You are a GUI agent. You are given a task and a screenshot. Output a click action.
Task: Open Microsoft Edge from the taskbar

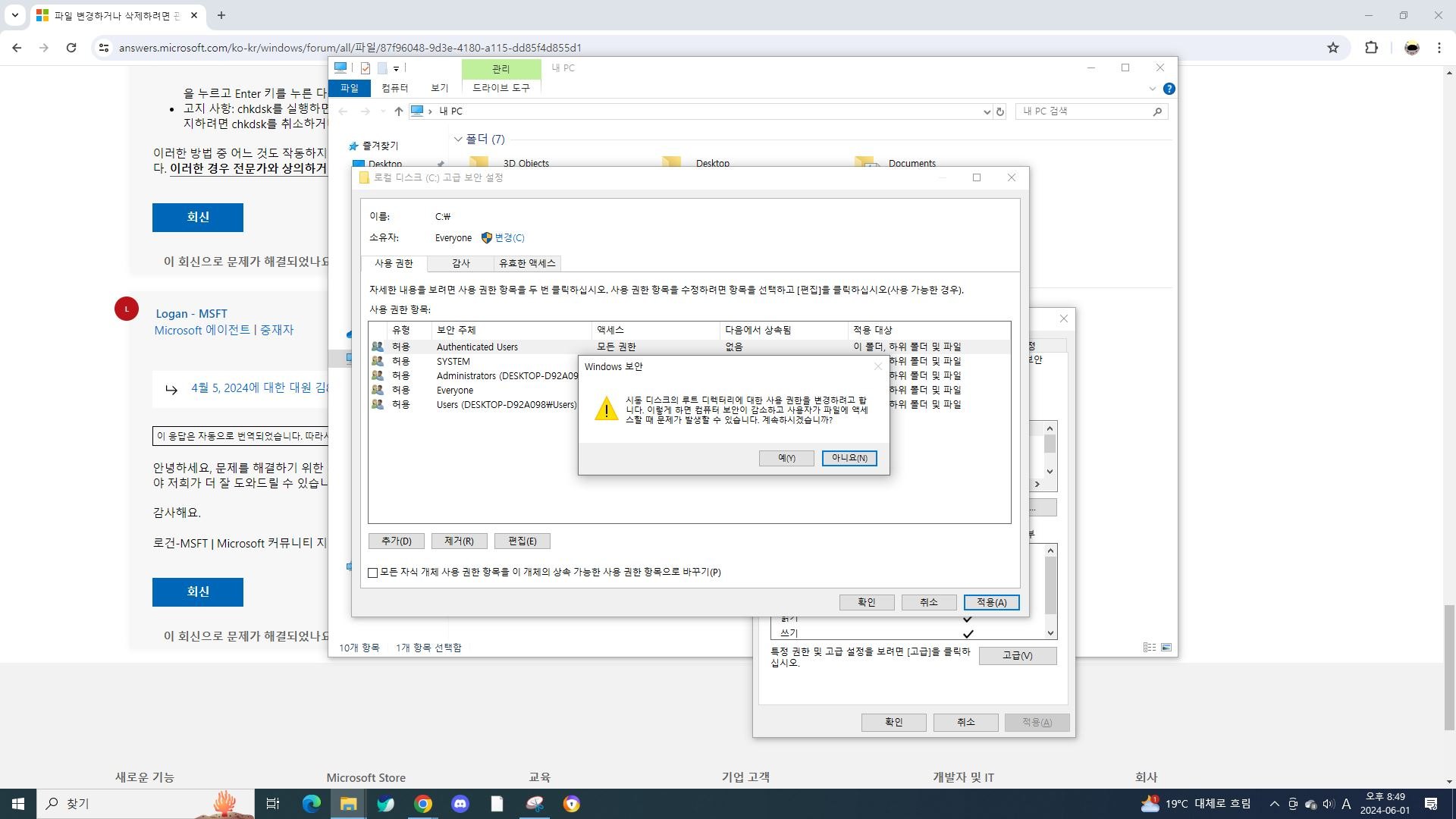click(x=311, y=804)
